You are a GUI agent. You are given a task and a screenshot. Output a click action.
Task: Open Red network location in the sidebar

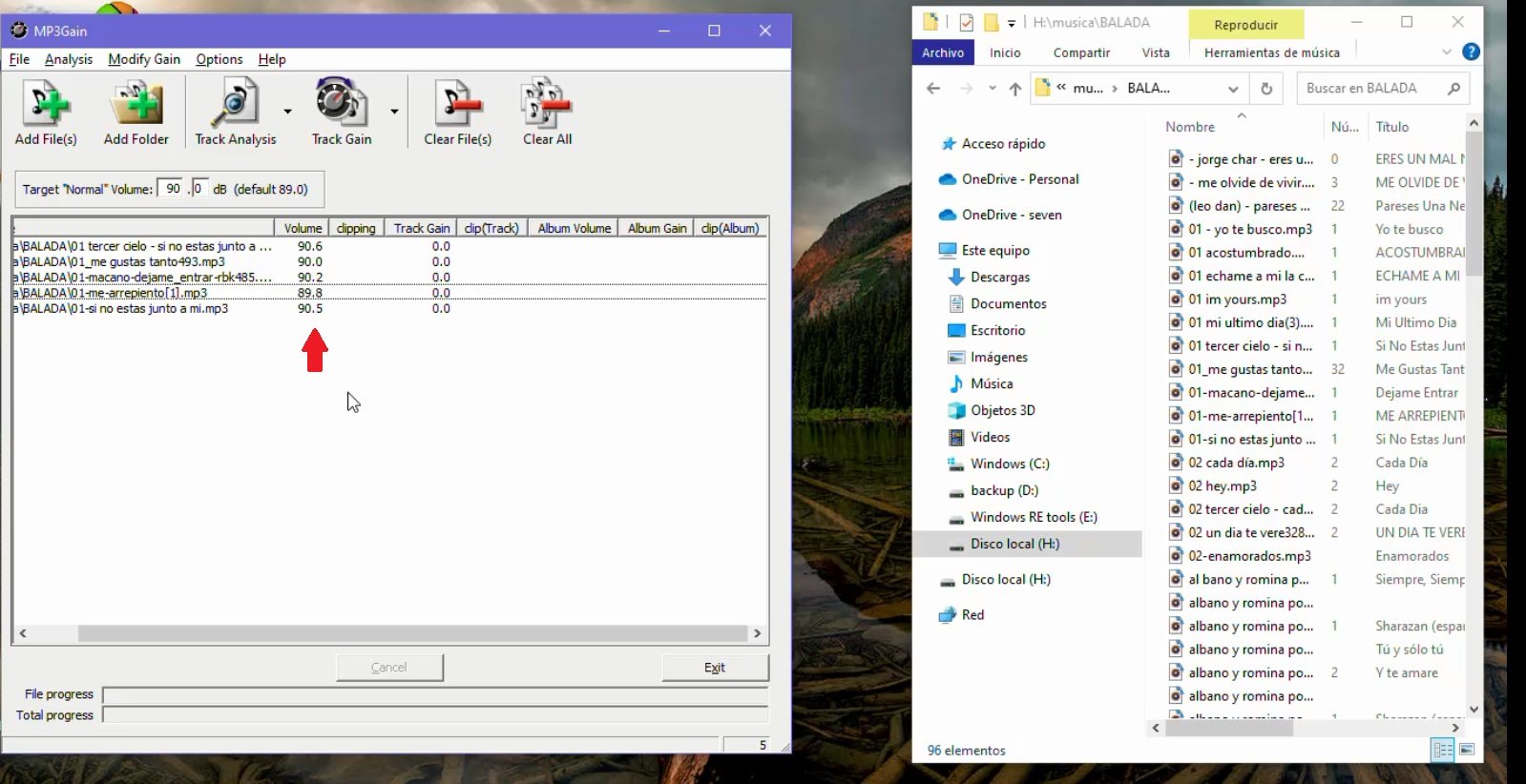[x=972, y=615]
